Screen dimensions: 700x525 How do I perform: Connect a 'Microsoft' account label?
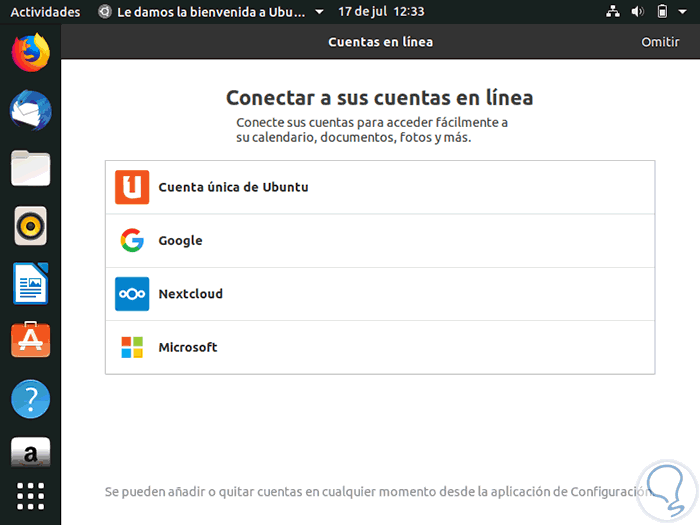click(x=188, y=347)
